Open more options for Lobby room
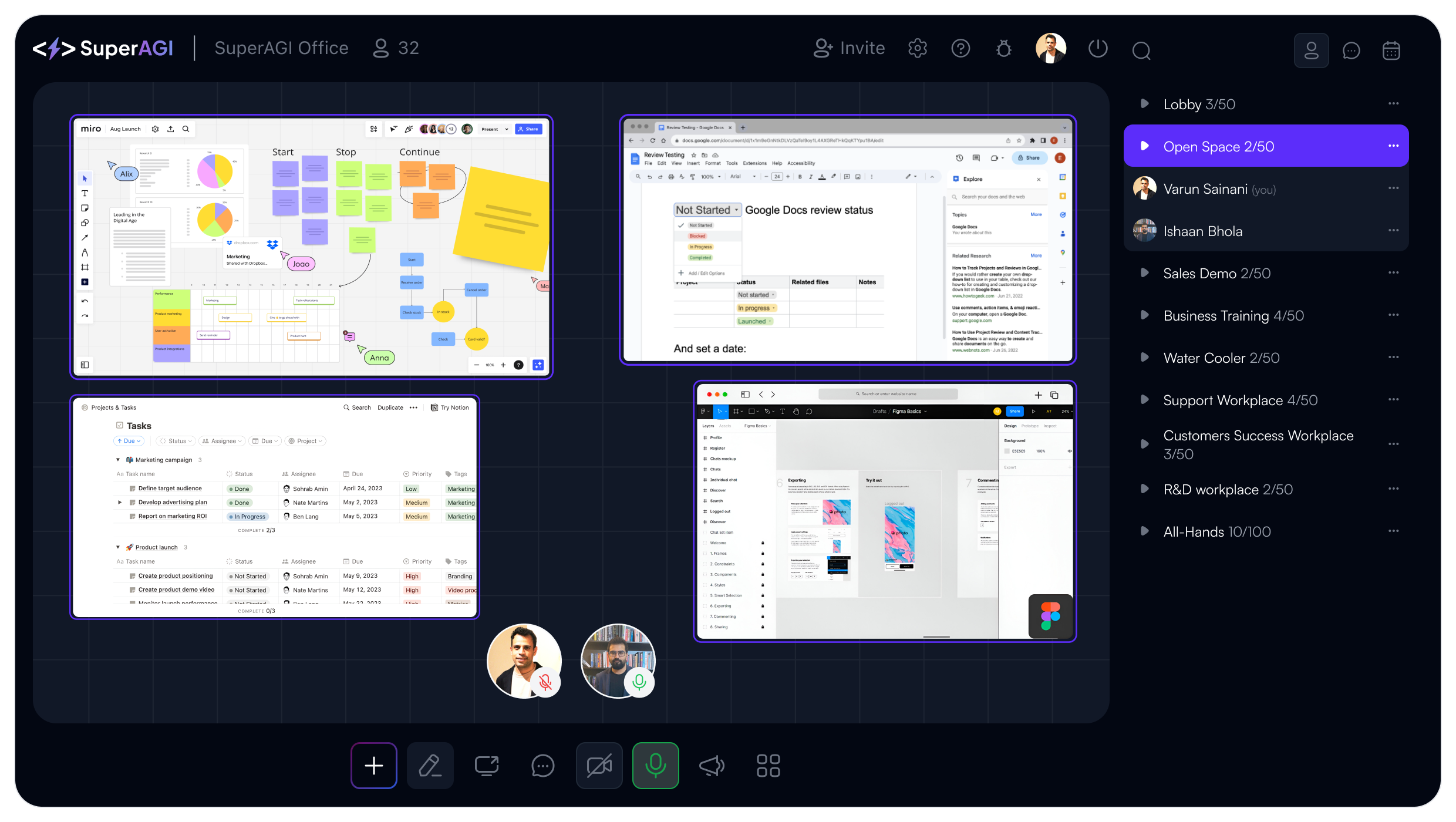This screenshot has height=822, width=1456. (x=1393, y=104)
